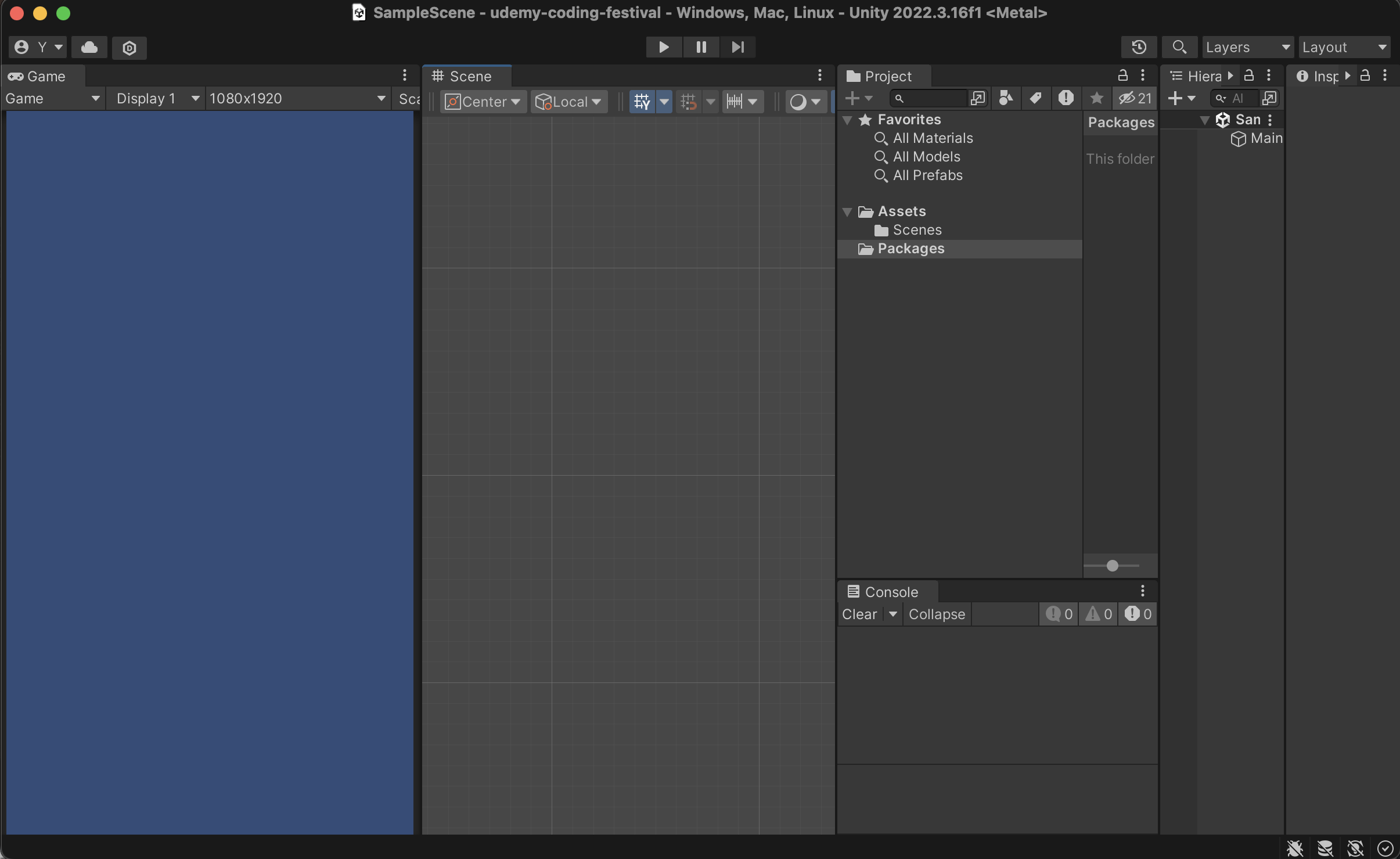Open Unity Cloud services icon

[x=89, y=47]
